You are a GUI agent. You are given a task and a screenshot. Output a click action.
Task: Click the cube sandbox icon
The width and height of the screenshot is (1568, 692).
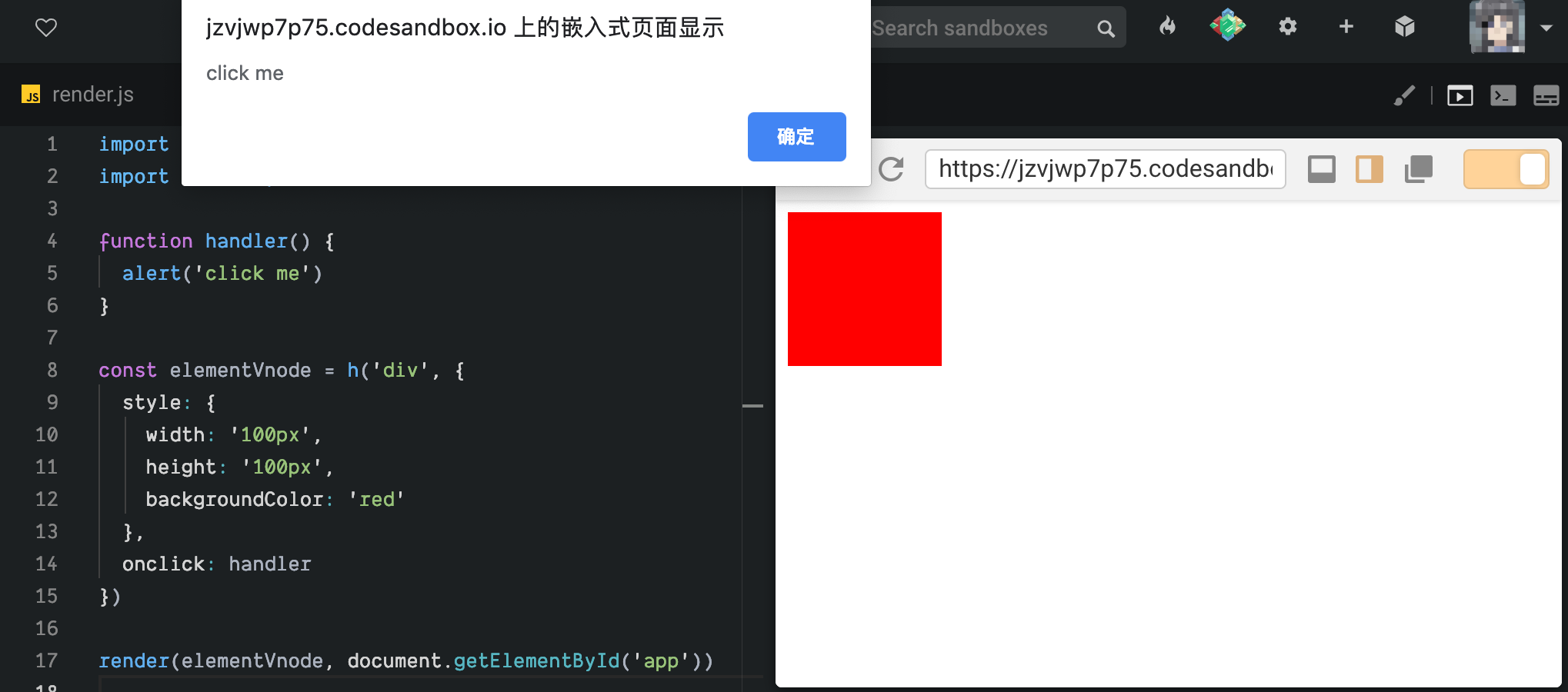click(1404, 27)
